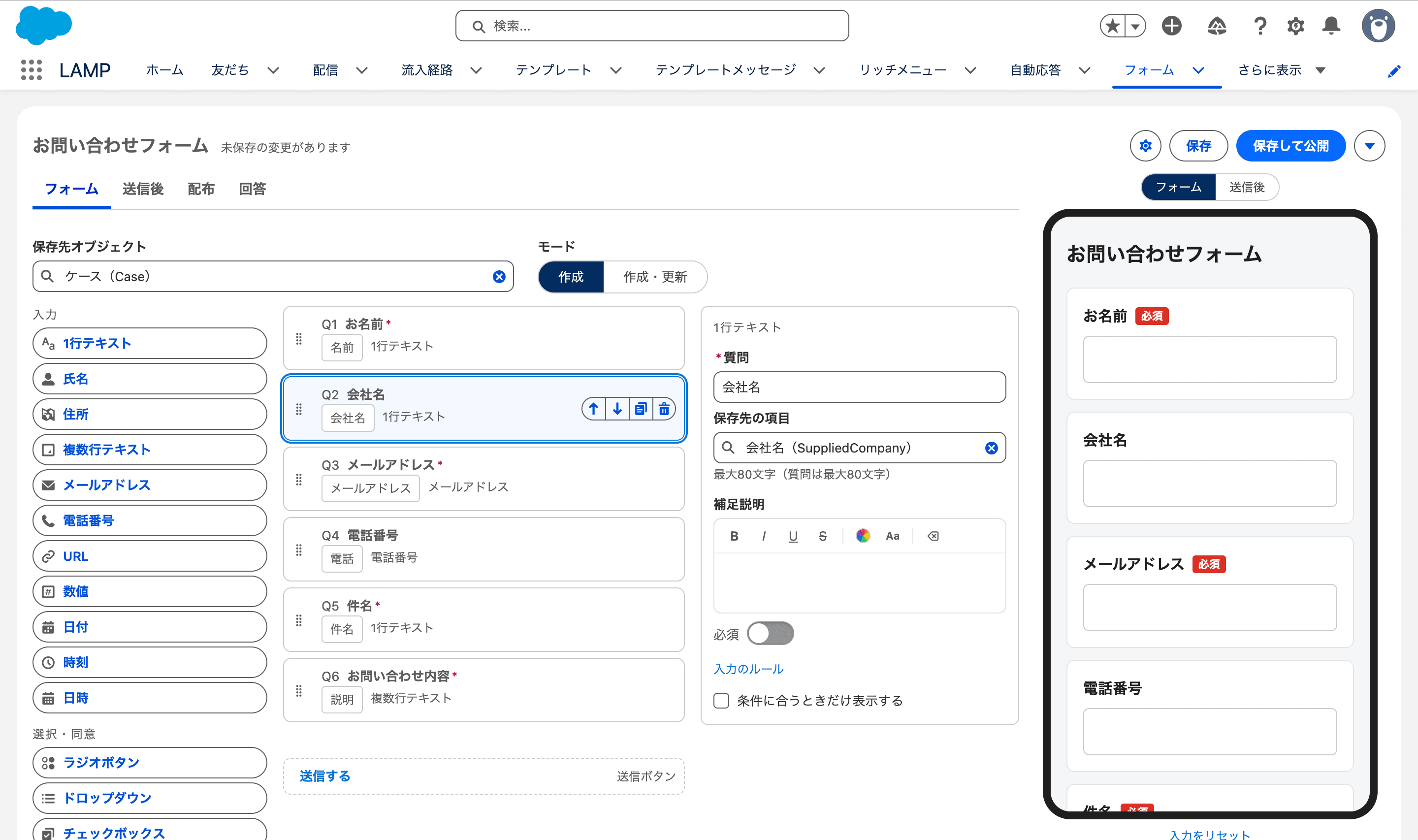Open the Salesforce Help question mark
This screenshot has width=1418, height=840.
pyautogui.click(x=1259, y=26)
